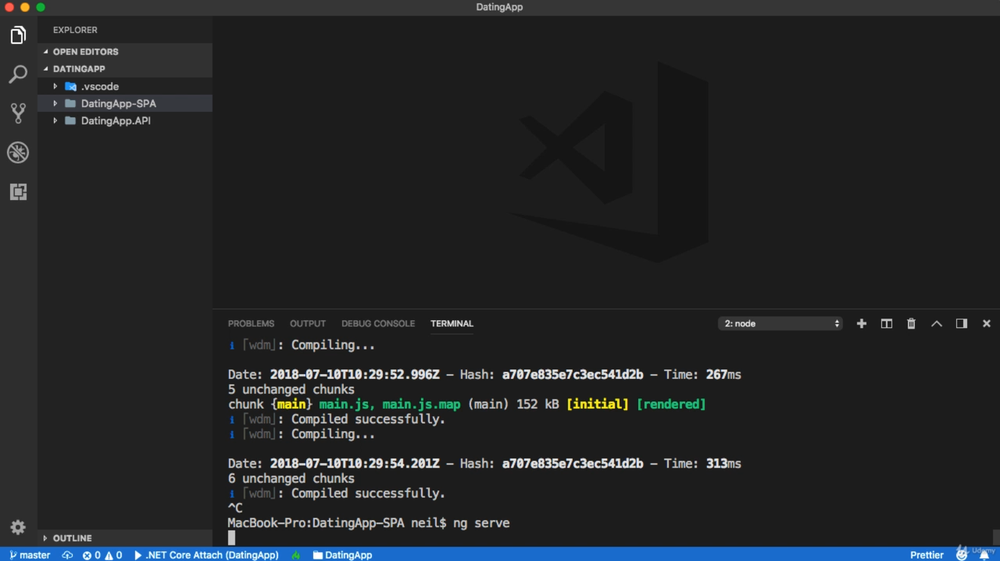This screenshot has height=561, width=1000.
Task: Kill the terminal with trash icon
Action: 911,324
